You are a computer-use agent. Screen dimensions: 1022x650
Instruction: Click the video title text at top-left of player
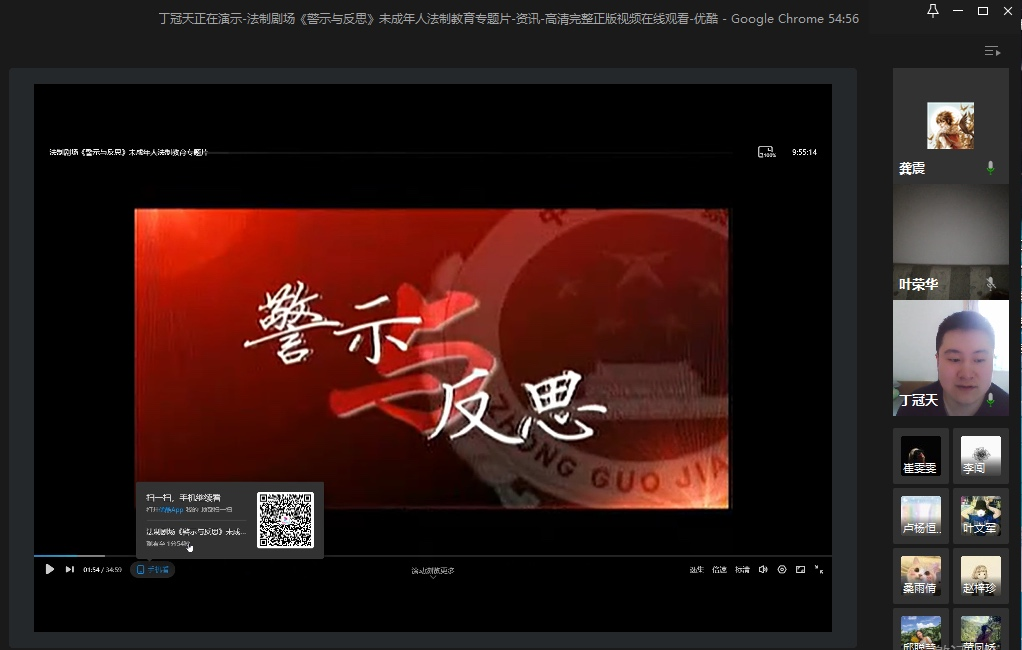point(128,152)
